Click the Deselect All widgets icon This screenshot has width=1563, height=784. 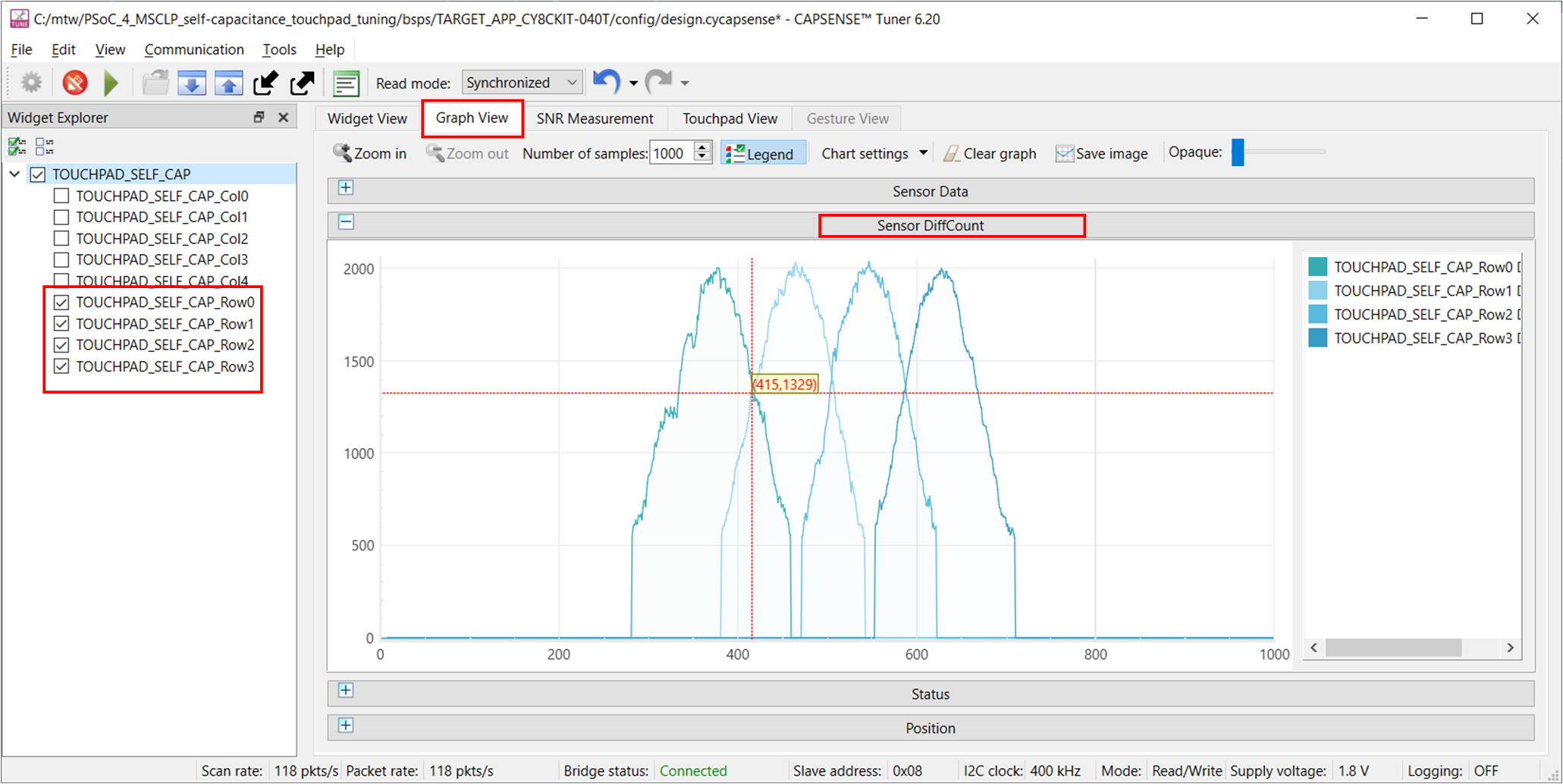[45, 146]
